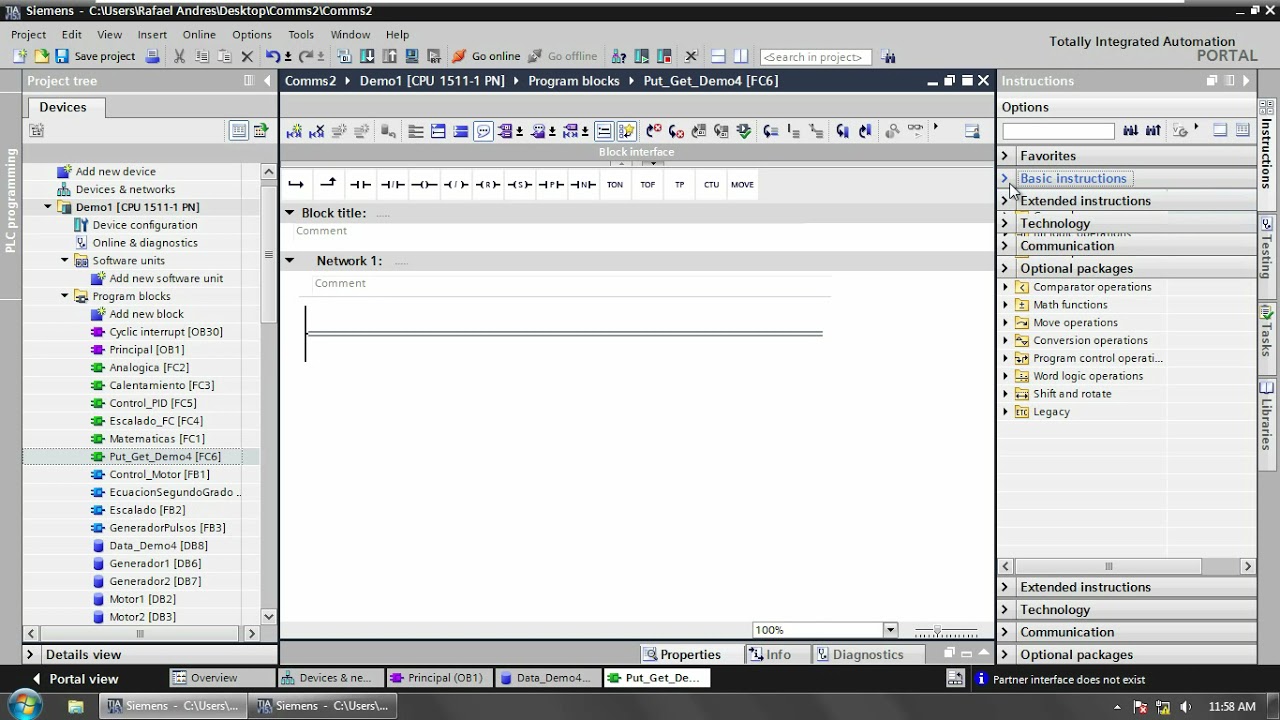
Task: Click the Print icon in the main toolbar
Action: 152,57
